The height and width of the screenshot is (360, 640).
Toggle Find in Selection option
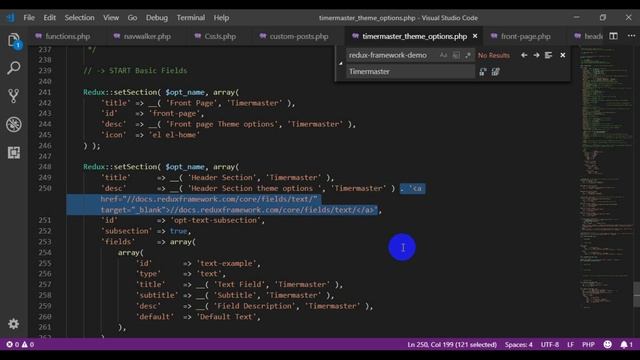(x=549, y=55)
